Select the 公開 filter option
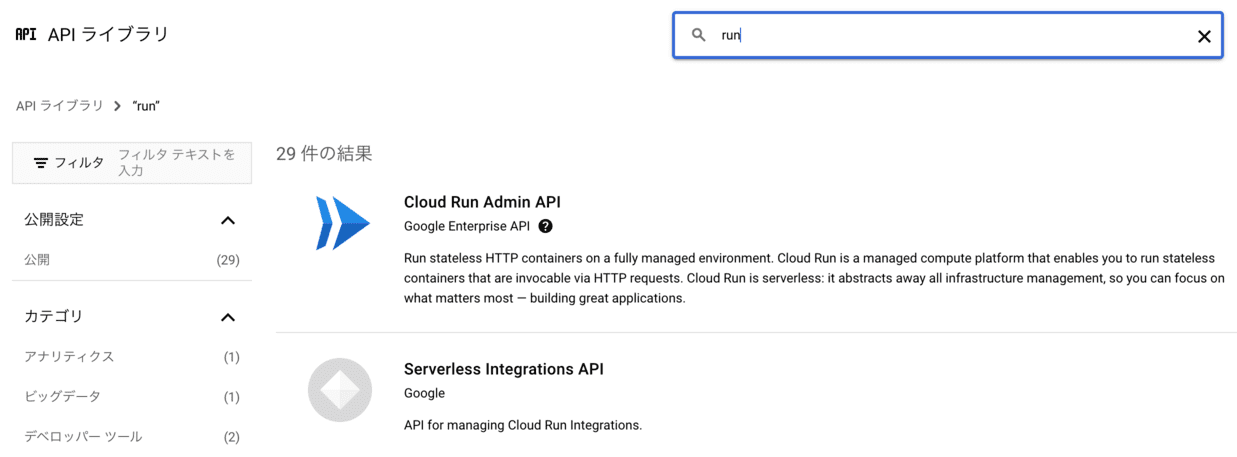1237x457 pixels. (x=37, y=260)
